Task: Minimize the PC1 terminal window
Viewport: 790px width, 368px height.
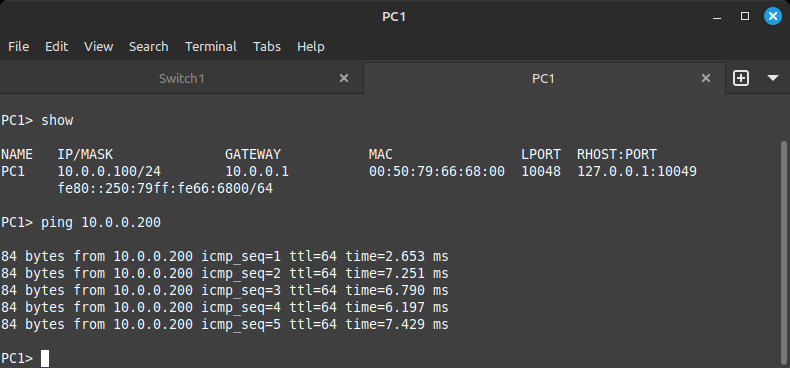Action: click(x=717, y=17)
